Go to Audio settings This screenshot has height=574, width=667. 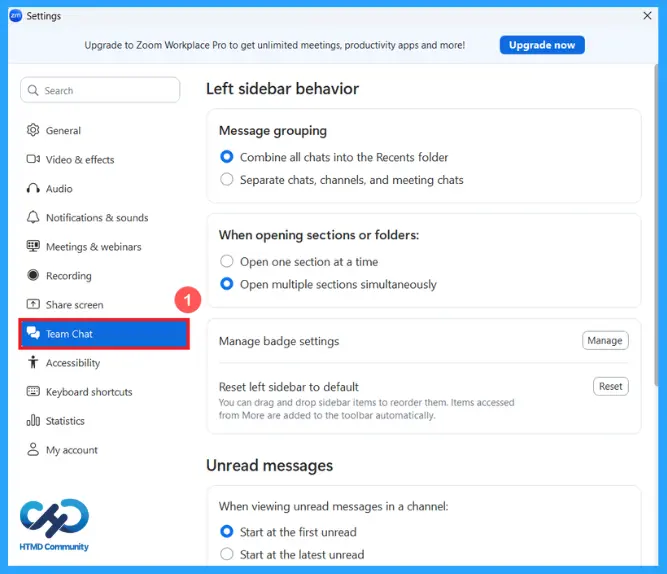point(104,188)
